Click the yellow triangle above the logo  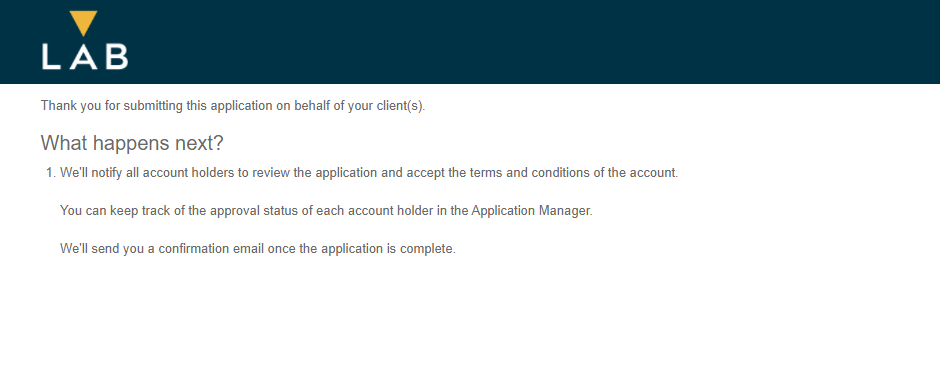coord(83,23)
